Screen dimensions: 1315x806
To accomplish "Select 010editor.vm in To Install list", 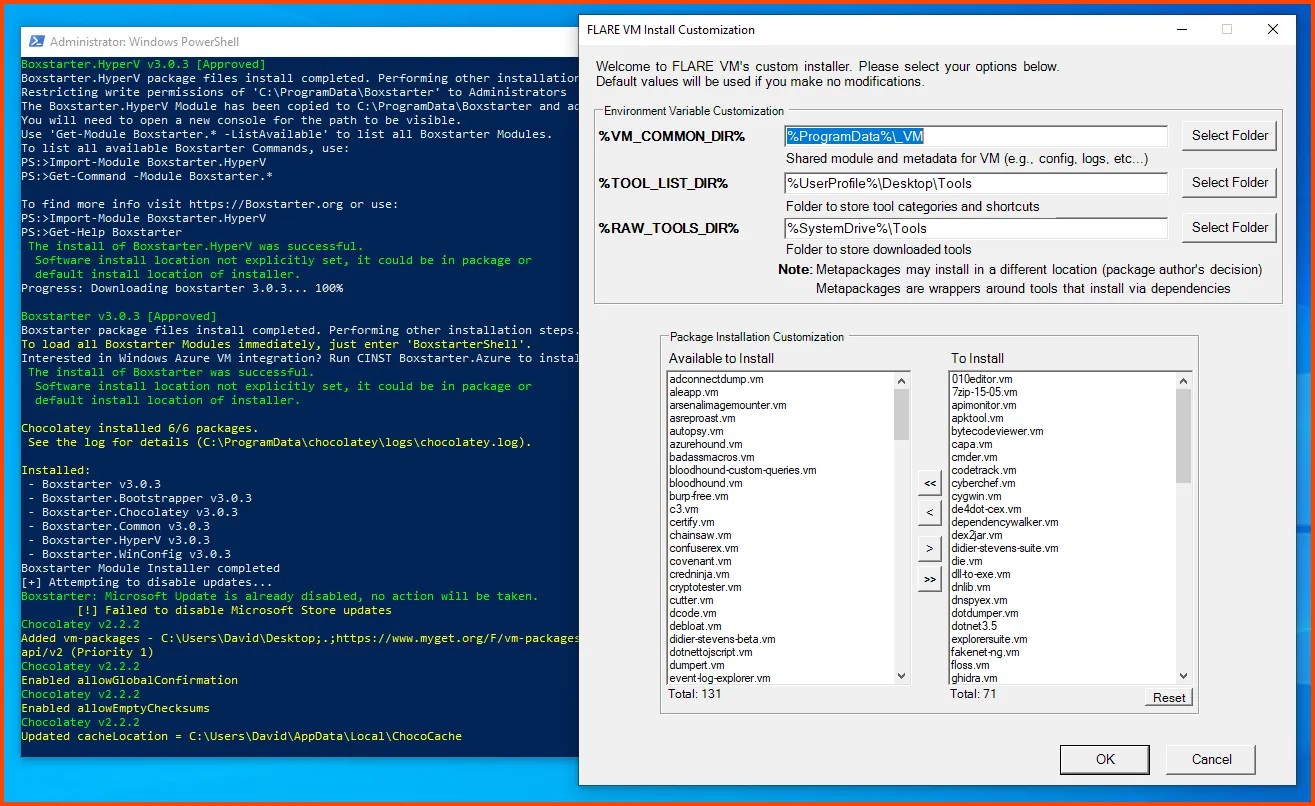I will (x=982, y=380).
